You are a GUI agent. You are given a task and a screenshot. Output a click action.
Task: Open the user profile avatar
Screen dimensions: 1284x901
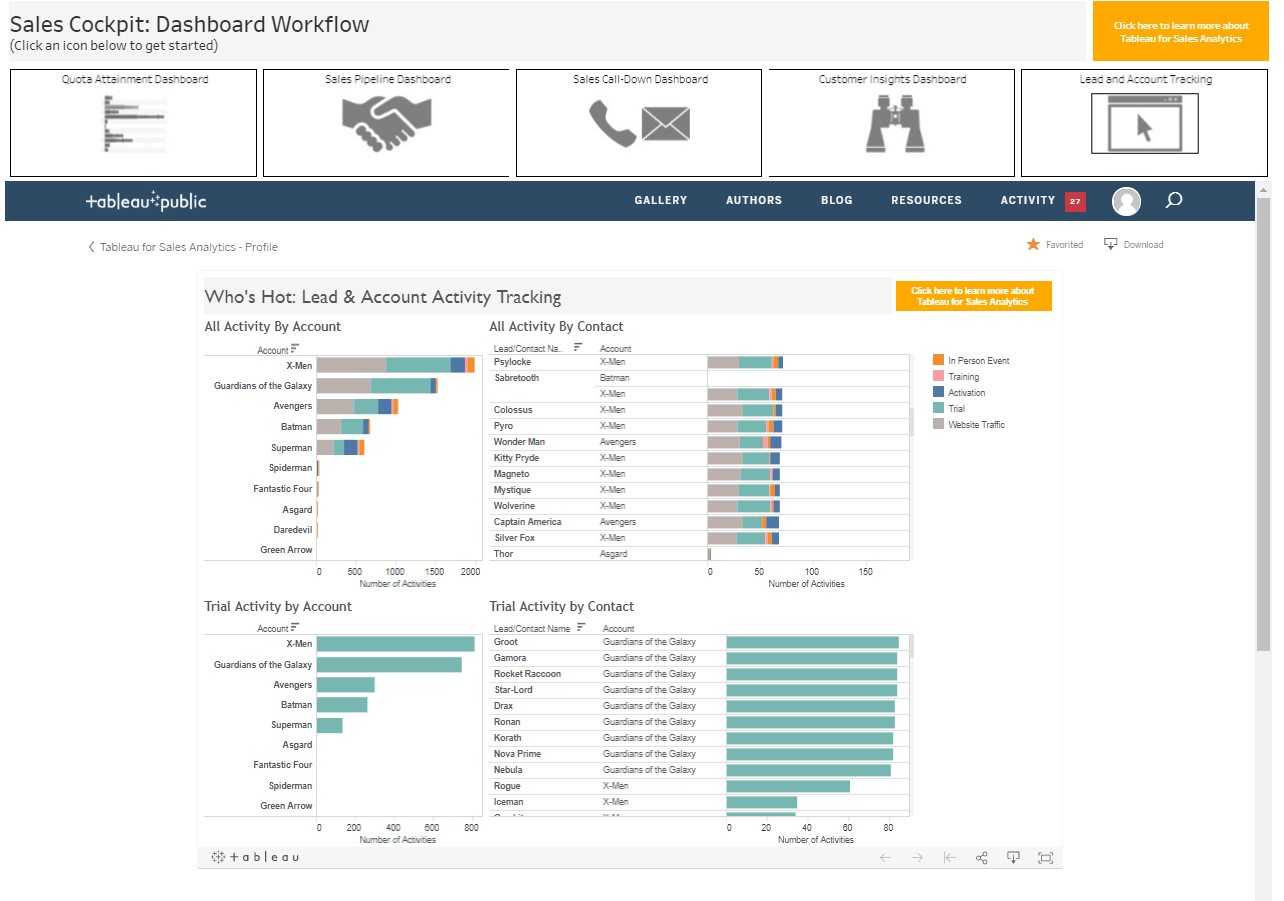(1127, 201)
